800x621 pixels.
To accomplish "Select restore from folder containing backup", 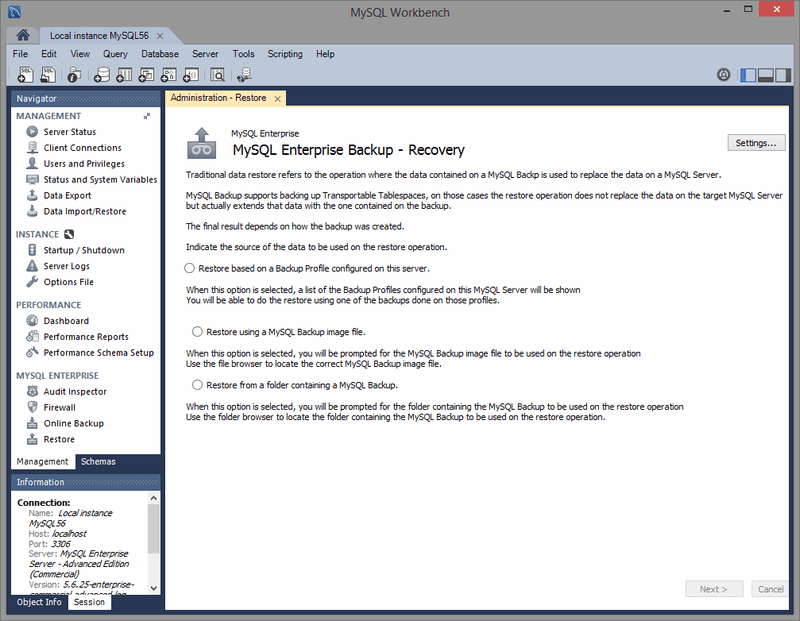I will click(x=197, y=385).
